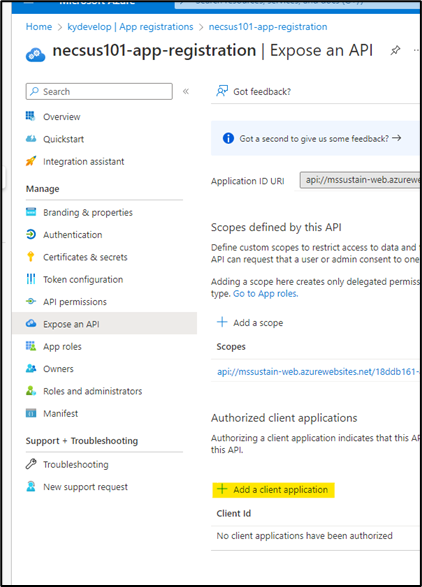Image resolution: width=422 pixels, height=587 pixels.
Task: Click Home breadcrumb link
Action: tap(39, 27)
